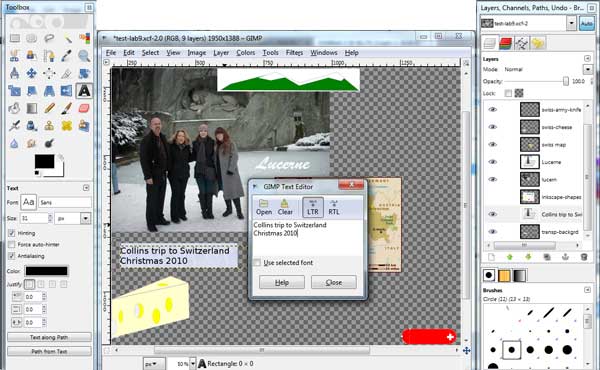Image resolution: width=600 pixels, height=370 pixels.
Task: Click the Auto button in Layers dock
Action: click(586, 23)
